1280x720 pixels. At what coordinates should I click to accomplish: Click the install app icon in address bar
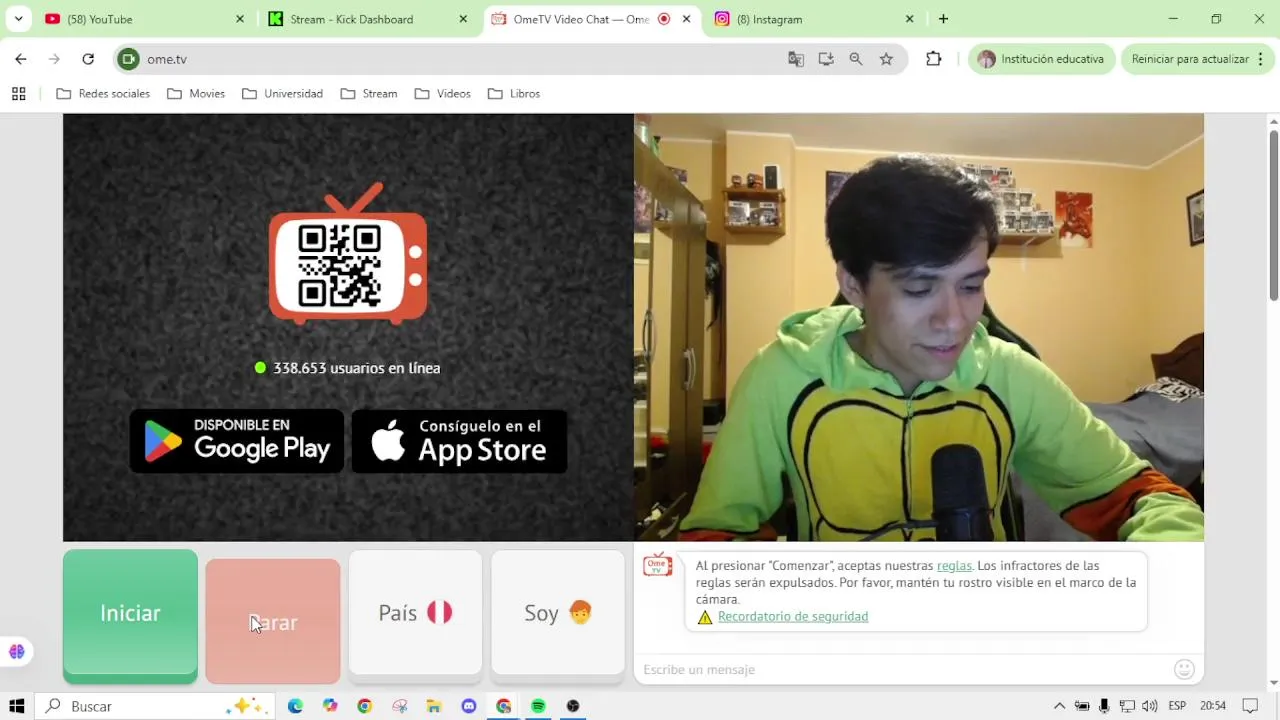[x=826, y=59]
